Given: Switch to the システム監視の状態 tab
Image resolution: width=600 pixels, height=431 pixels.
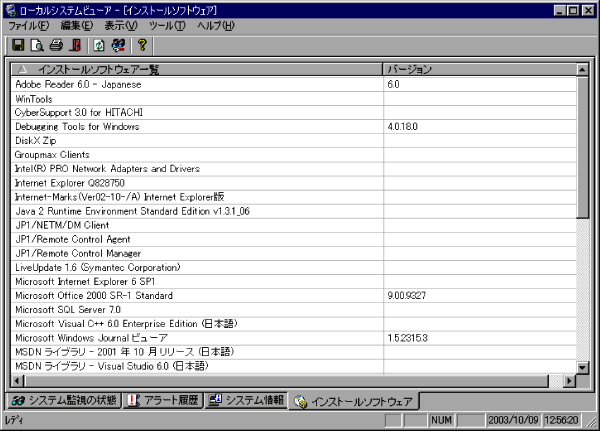Looking at the screenshot, I should click(64, 400).
